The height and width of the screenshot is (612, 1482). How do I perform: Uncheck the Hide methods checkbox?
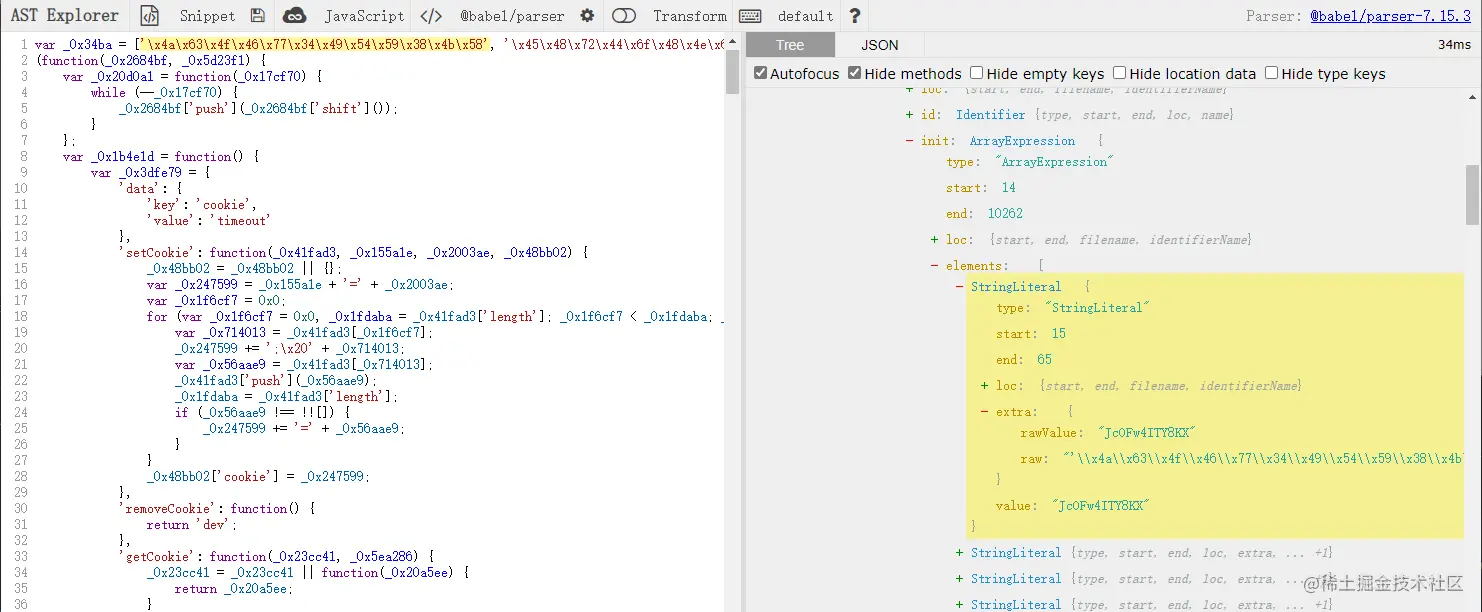pyautogui.click(x=855, y=73)
